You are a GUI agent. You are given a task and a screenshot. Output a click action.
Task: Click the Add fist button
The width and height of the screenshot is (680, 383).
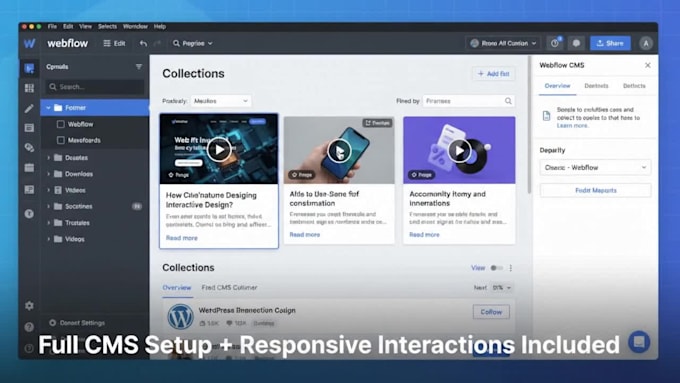click(494, 74)
